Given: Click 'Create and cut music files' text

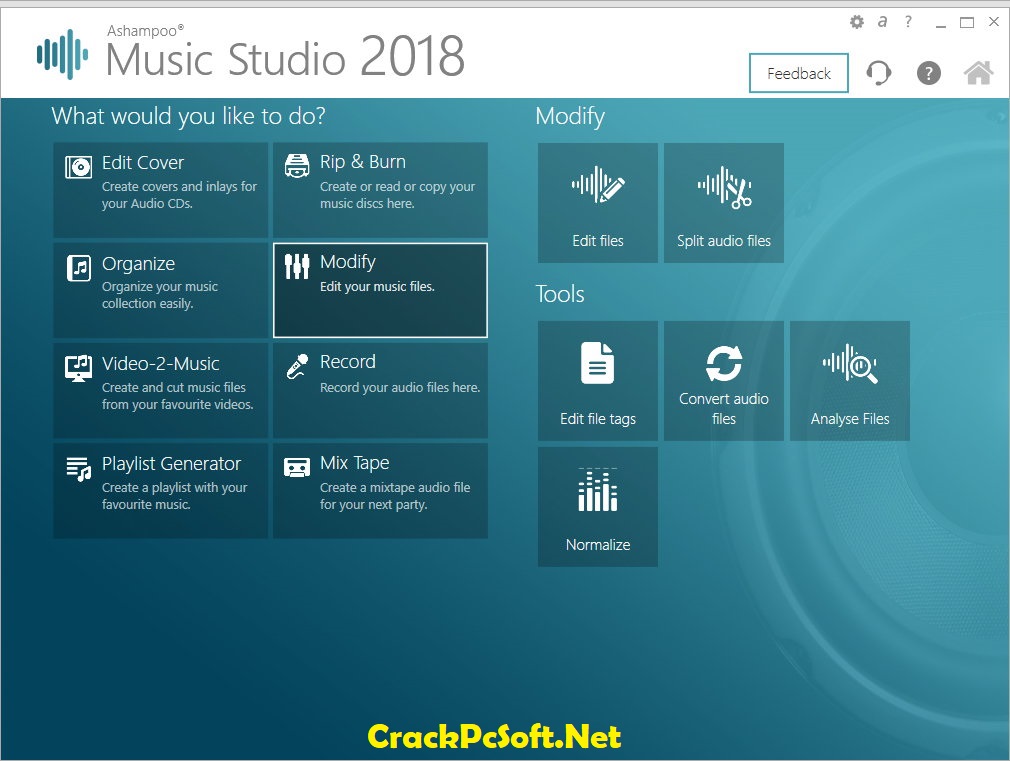Looking at the screenshot, I should pos(174,387).
